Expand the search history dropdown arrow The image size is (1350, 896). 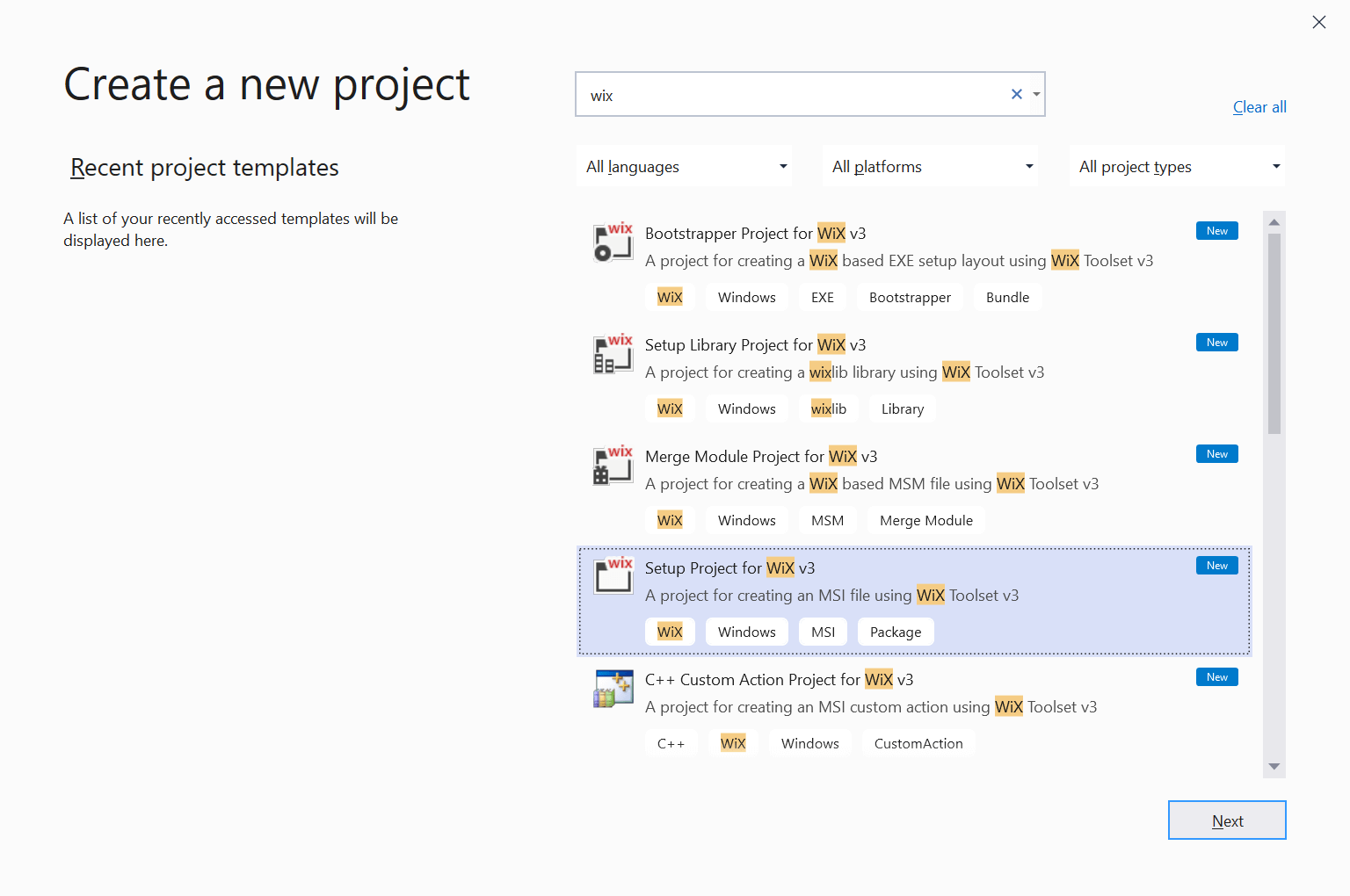[1037, 94]
